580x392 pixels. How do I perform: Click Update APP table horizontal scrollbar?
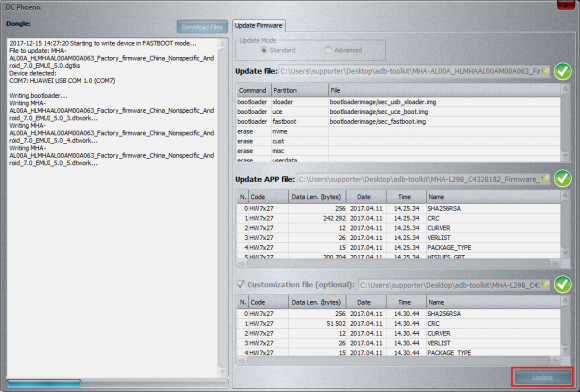398,263
